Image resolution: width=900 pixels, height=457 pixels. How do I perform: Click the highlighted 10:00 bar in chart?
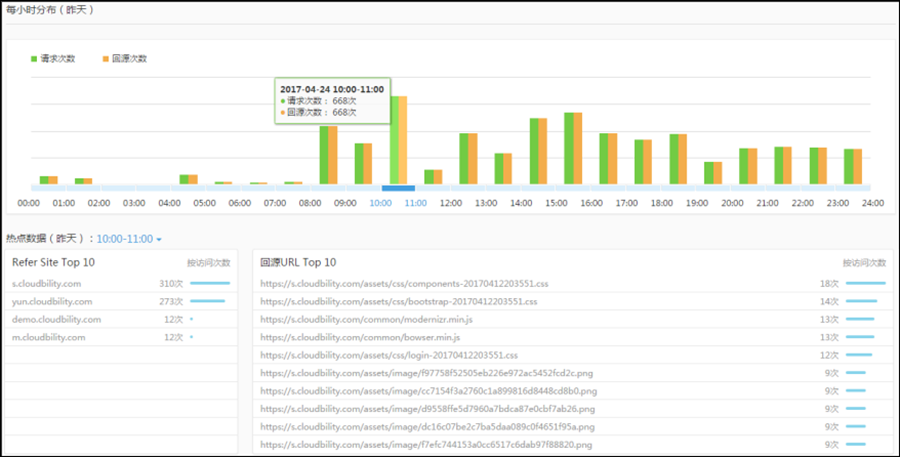click(x=399, y=140)
